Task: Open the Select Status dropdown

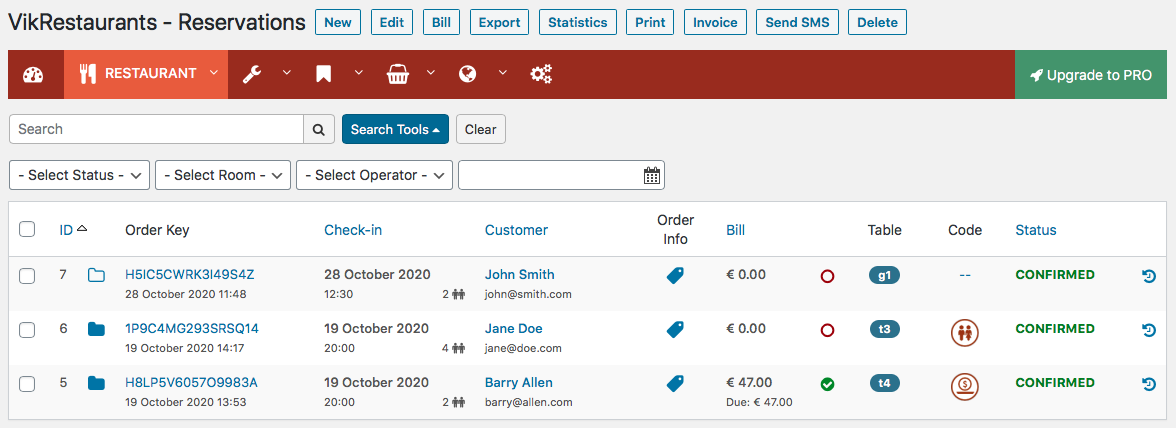Action: pos(80,175)
